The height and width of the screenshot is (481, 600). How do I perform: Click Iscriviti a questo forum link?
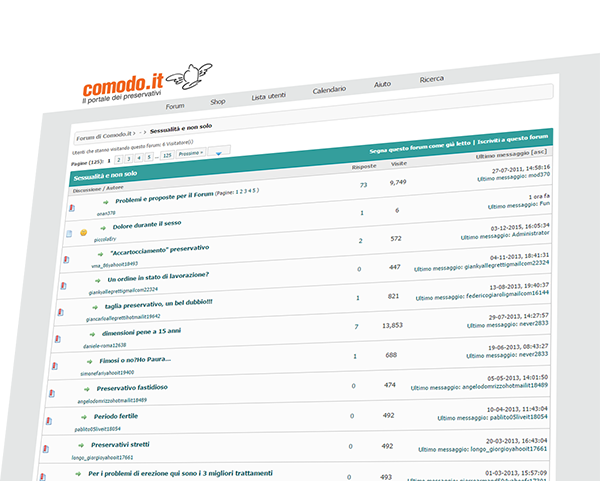[514, 136]
